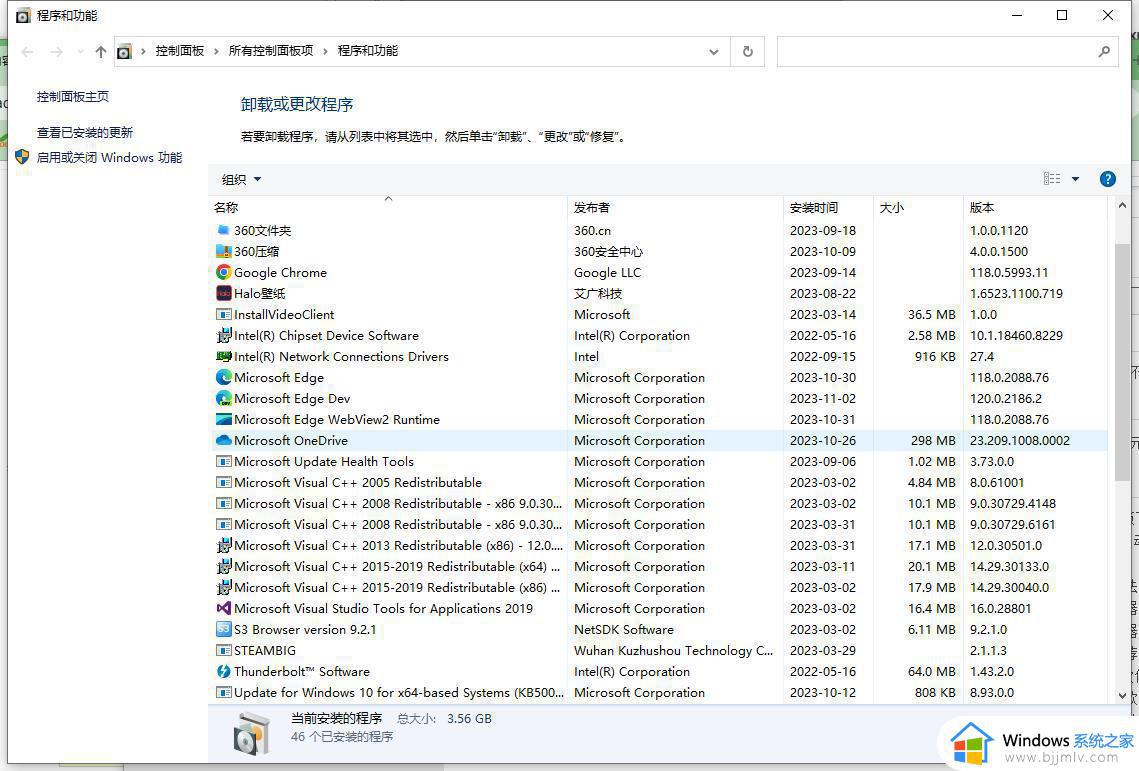The height and width of the screenshot is (771, 1139).
Task: Open the view options dropdown arrow
Action: coord(1075,179)
